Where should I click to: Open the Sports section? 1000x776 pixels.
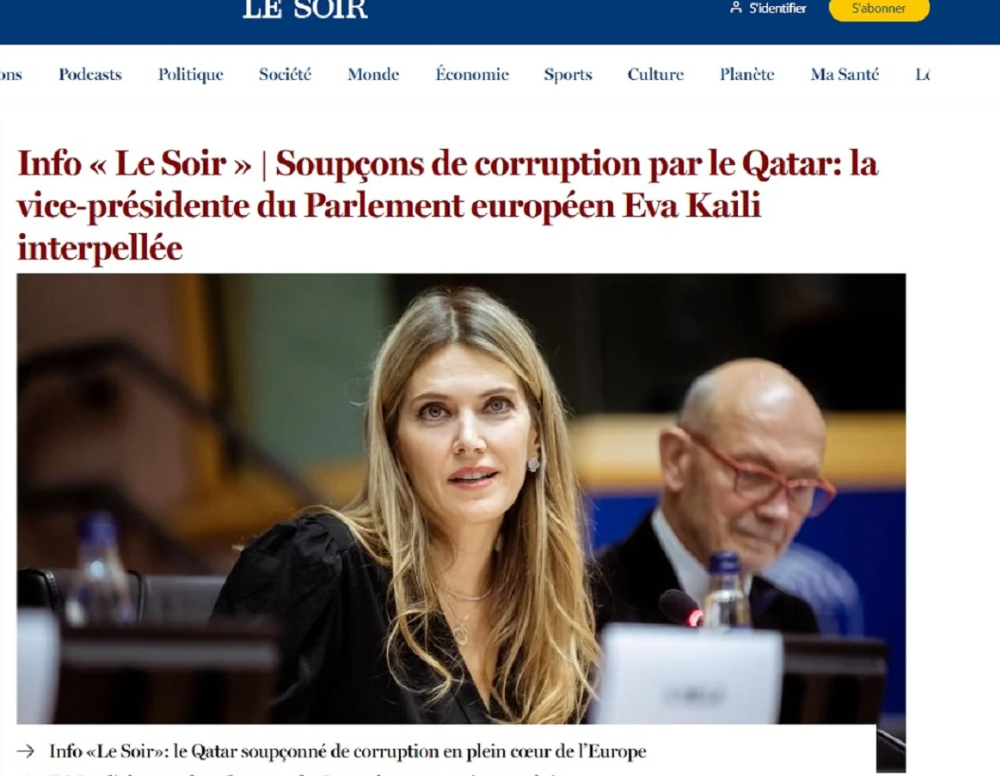[x=568, y=75]
